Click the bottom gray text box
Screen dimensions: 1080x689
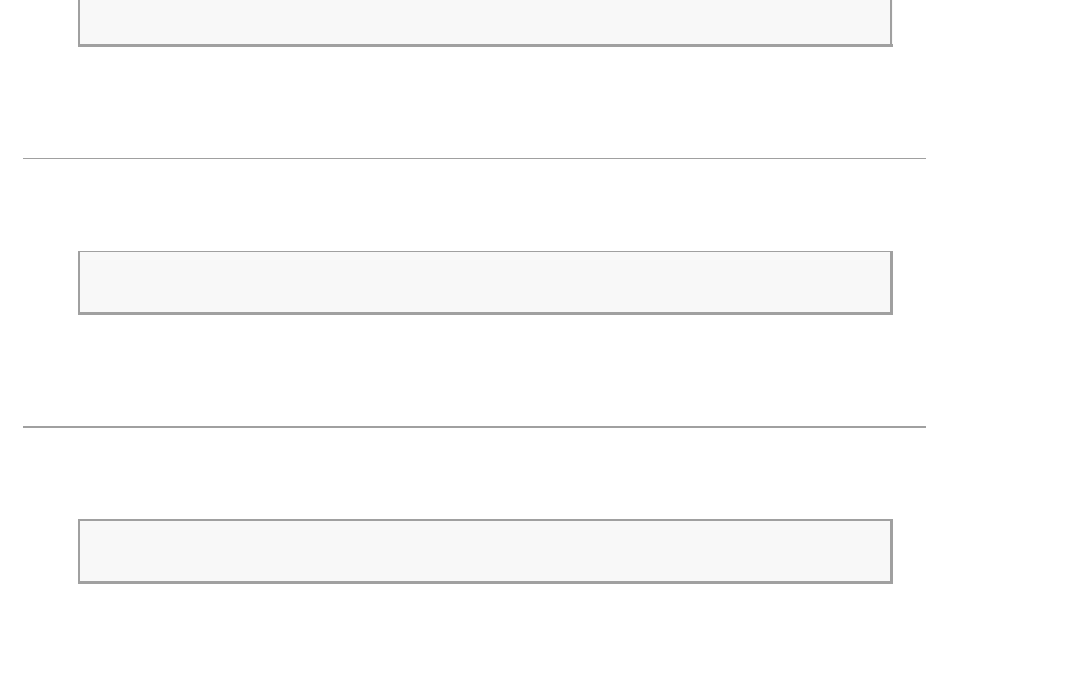coord(485,550)
